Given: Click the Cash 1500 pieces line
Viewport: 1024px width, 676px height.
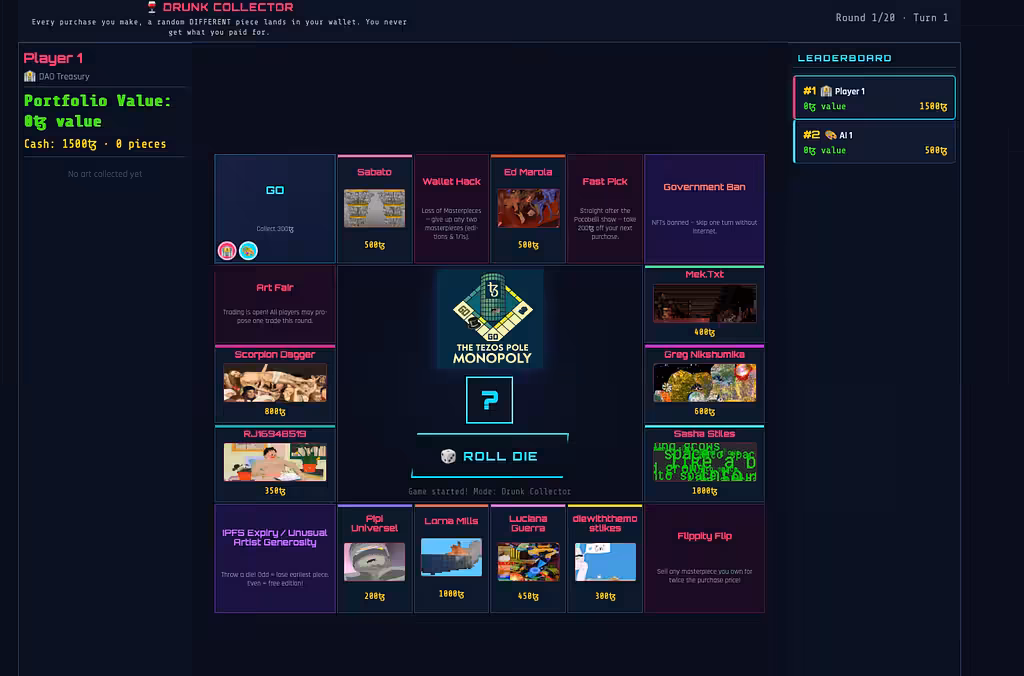Looking at the screenshot, I should 95,144.
